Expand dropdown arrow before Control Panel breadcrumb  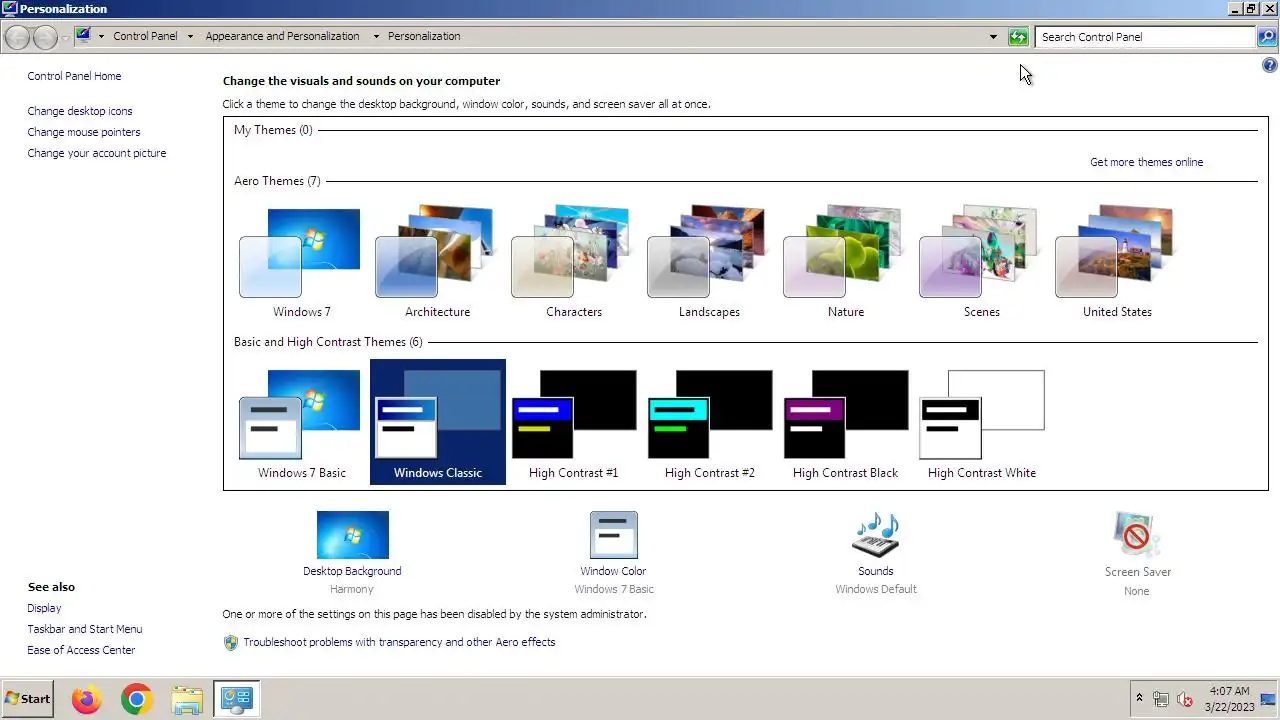(x=101, y=36)
